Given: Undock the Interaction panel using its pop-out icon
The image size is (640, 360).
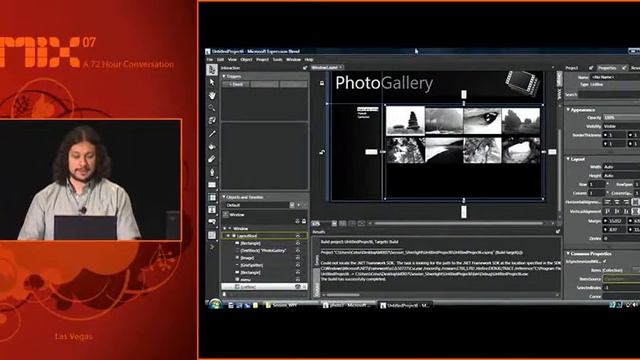Looking at the screenshot, I should coord(305,68).
